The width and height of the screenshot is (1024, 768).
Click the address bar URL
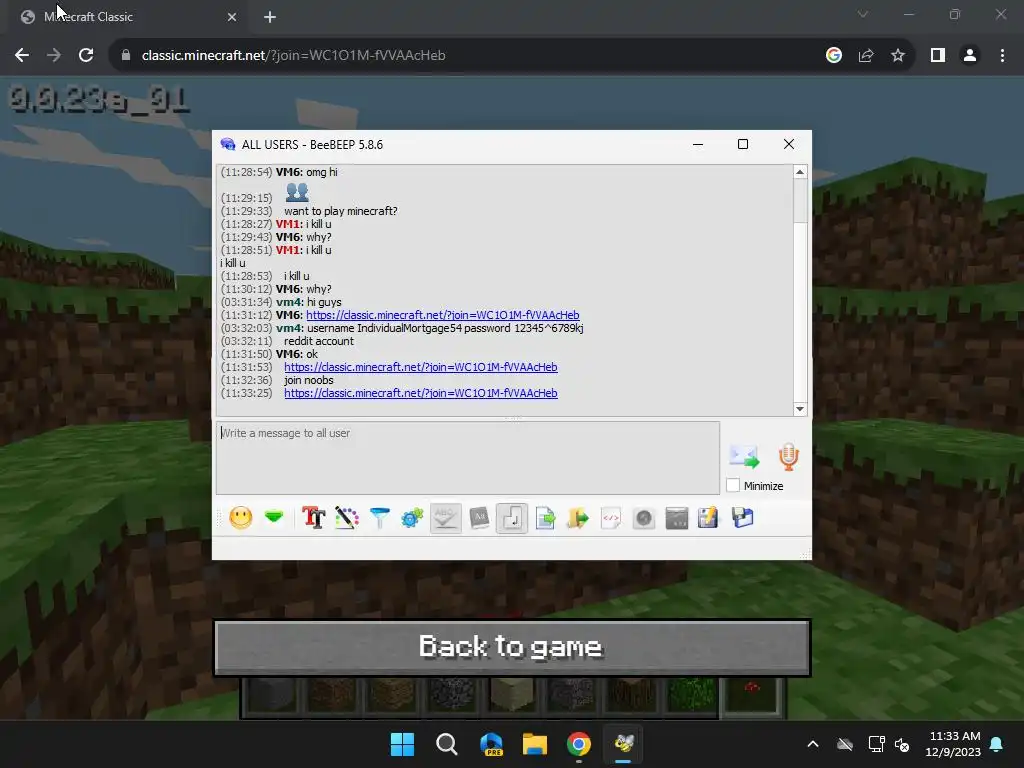point(293,56)
